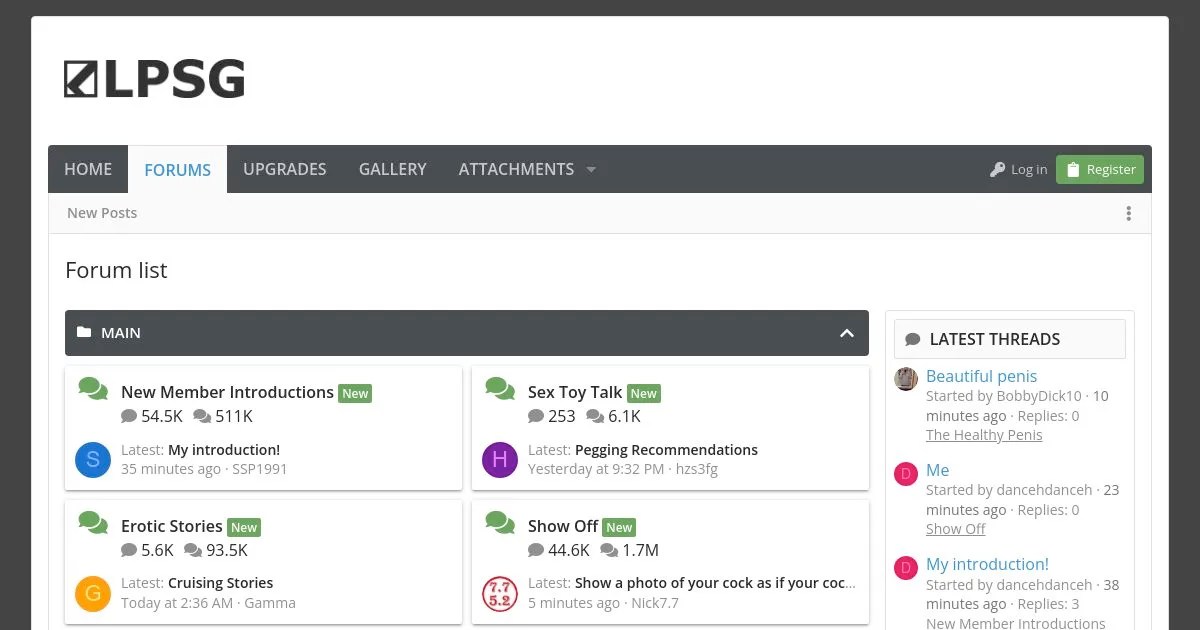The width and height of the screenshot is (1200, 630).
Task: Open the New Posts page
Action: [x=101, y=212]
